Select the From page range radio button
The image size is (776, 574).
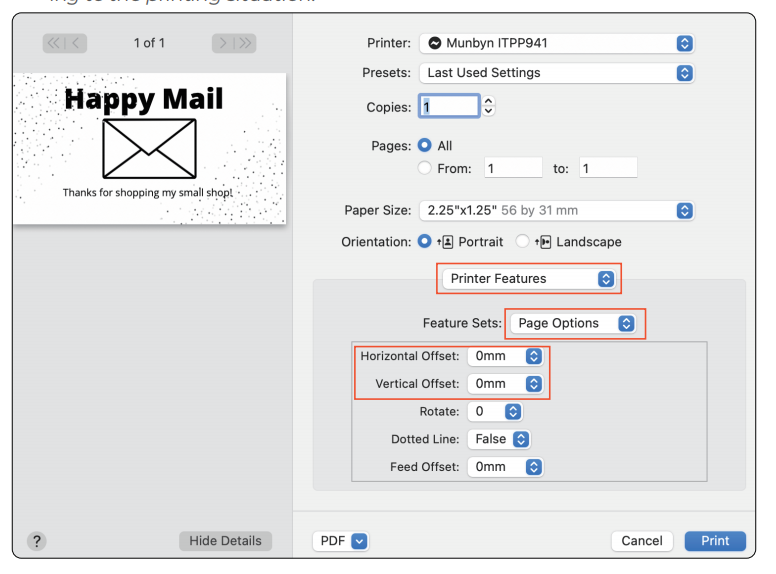point(424,169)
